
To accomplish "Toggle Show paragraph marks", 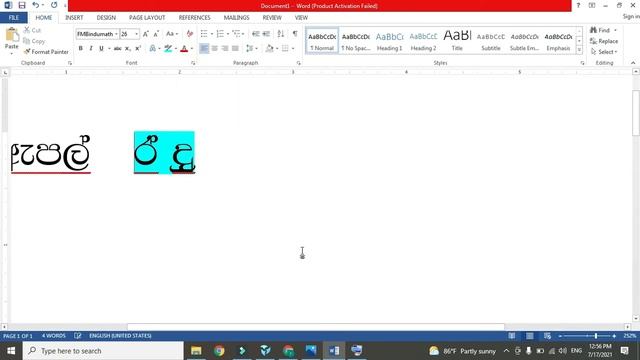I will point(295,34).
